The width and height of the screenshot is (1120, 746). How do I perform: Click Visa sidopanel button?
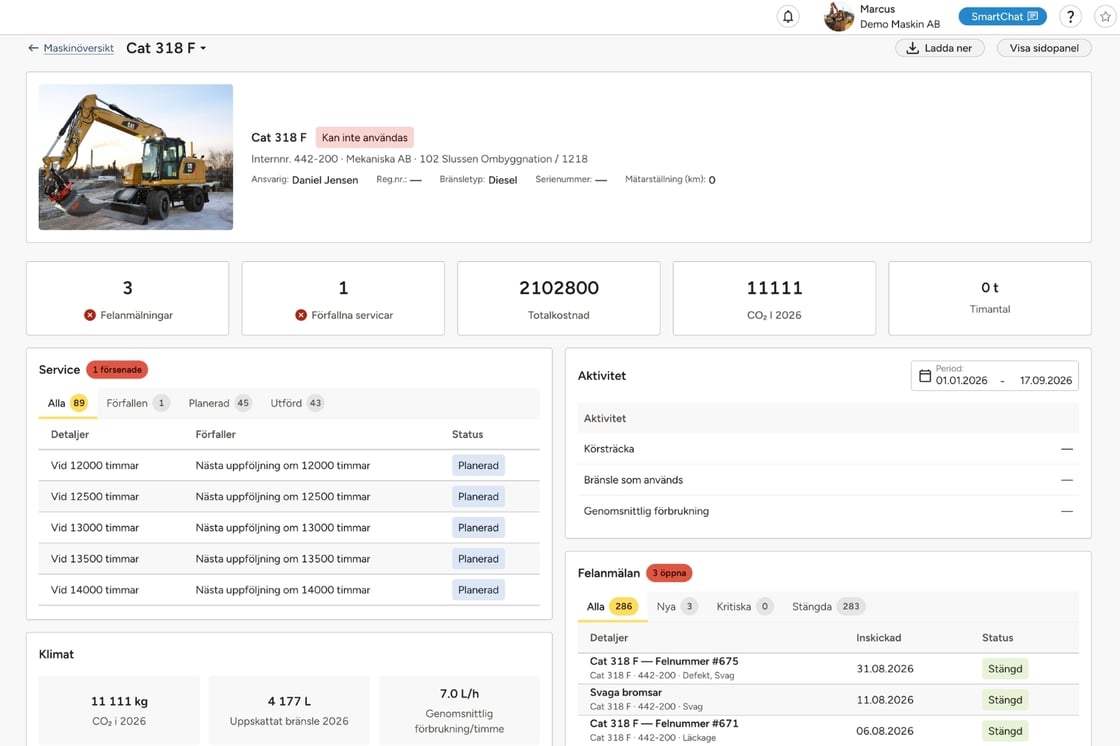tap(1044, 48)
